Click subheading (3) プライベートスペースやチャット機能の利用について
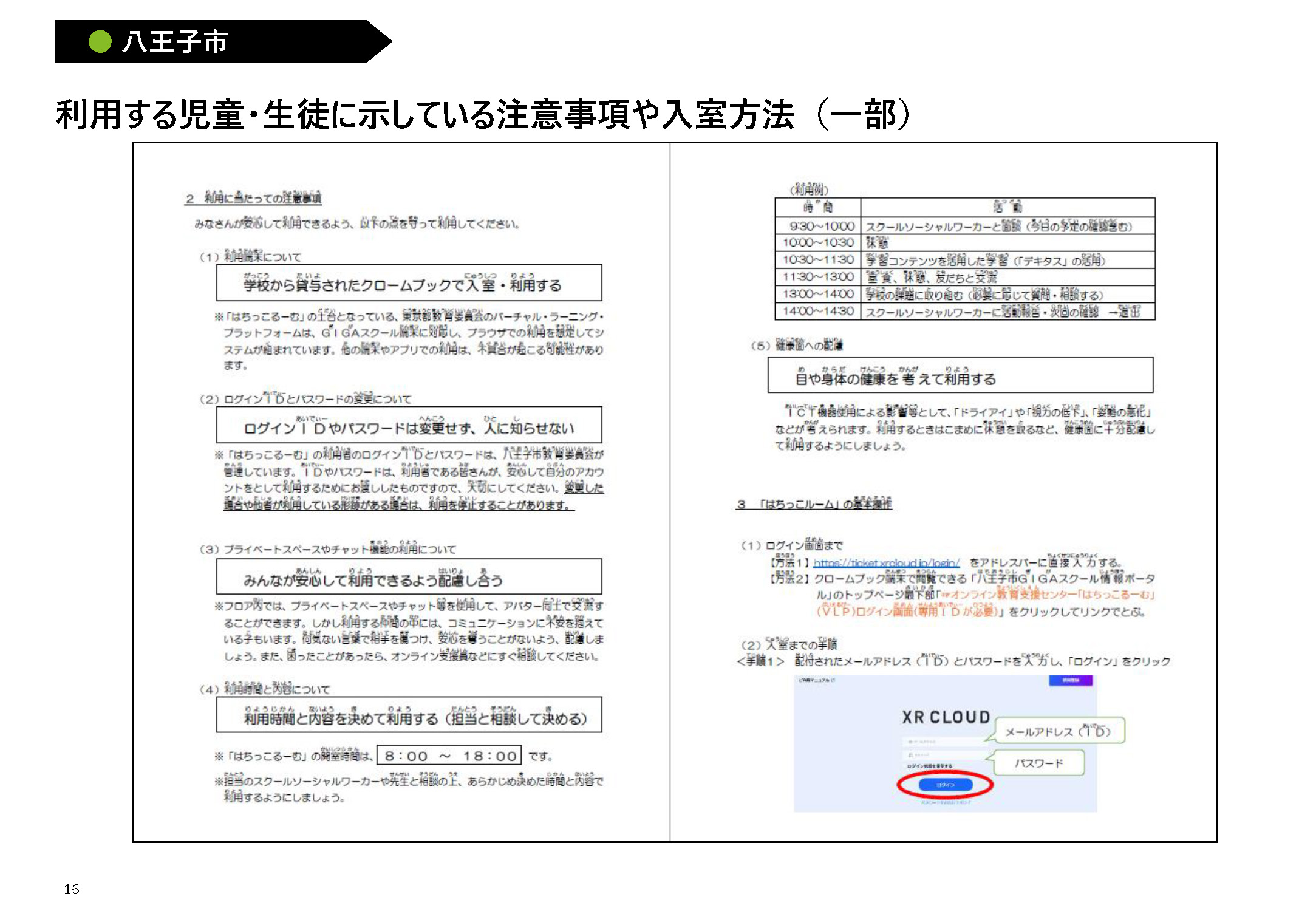 327,548
